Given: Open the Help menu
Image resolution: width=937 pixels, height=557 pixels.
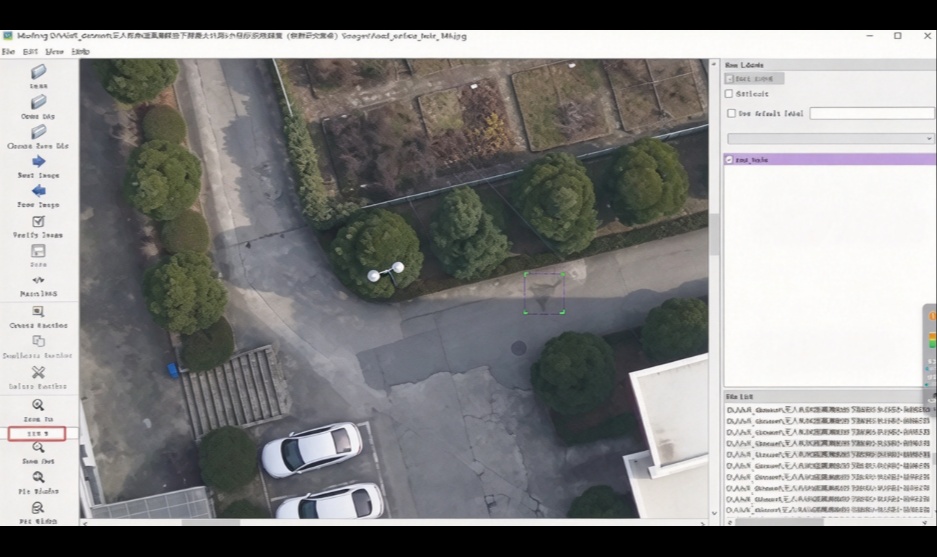Looking at the screenshot, I should [x=80, y=52].
